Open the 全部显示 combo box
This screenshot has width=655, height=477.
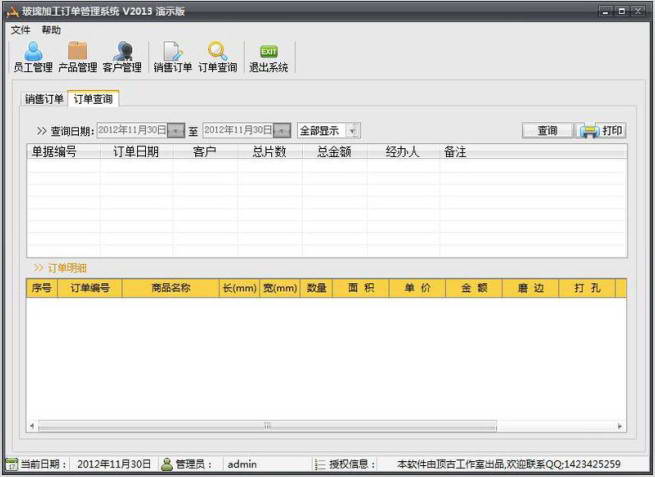click(x=329, y=131)
